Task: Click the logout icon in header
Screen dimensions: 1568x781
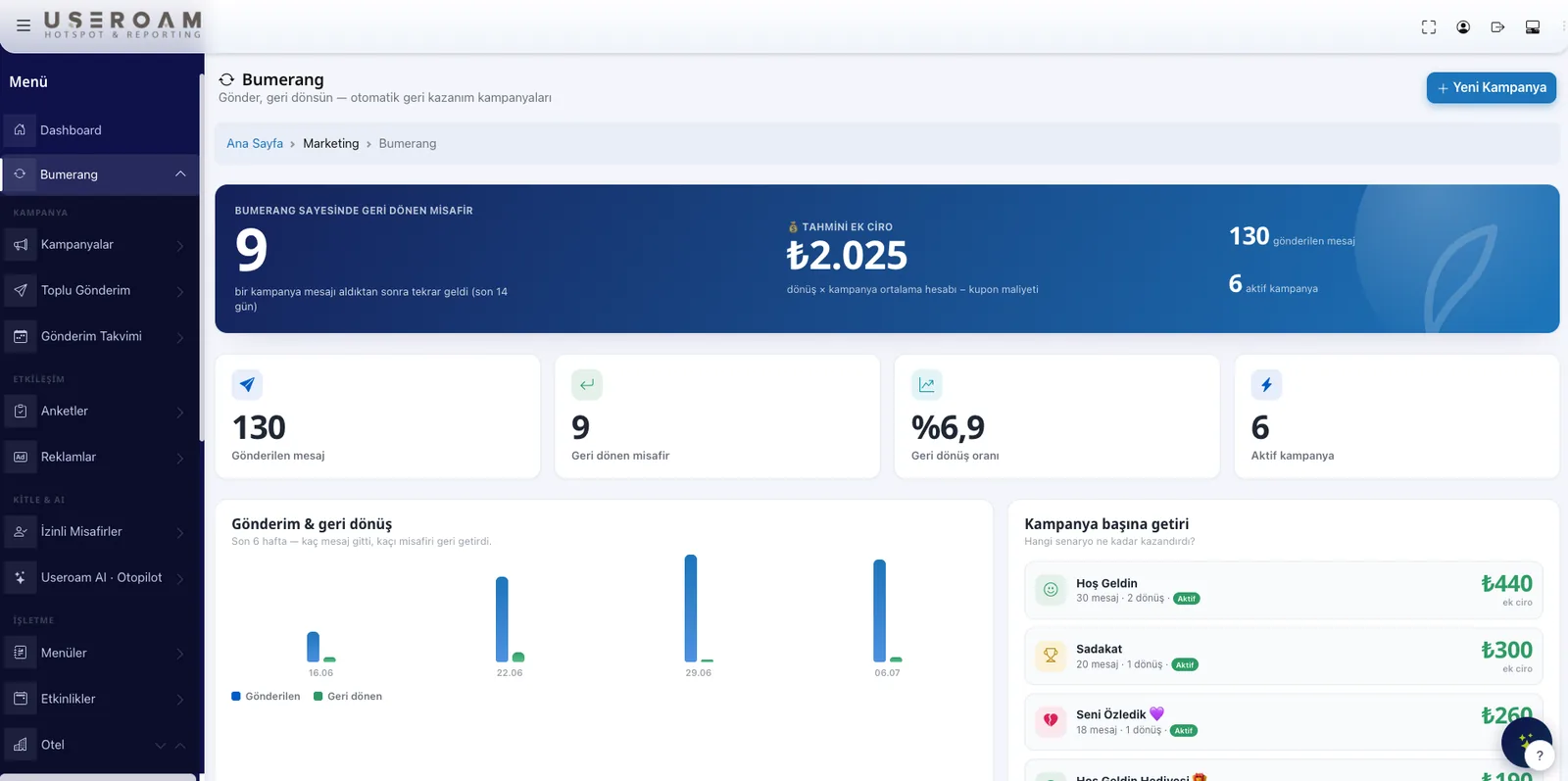Action: [x=1497, y=27]
